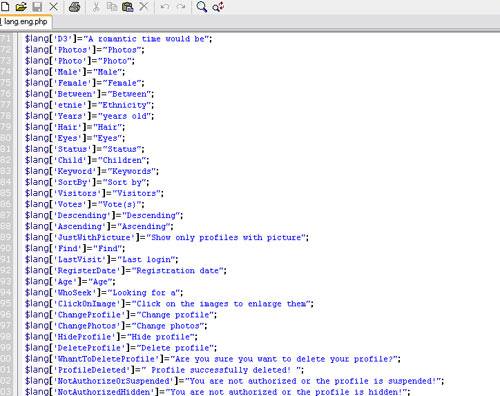Click the $lang['Eyes'] line
Image resolution: width=500 pixels, height=396 pixels.
tap(75, 138)
